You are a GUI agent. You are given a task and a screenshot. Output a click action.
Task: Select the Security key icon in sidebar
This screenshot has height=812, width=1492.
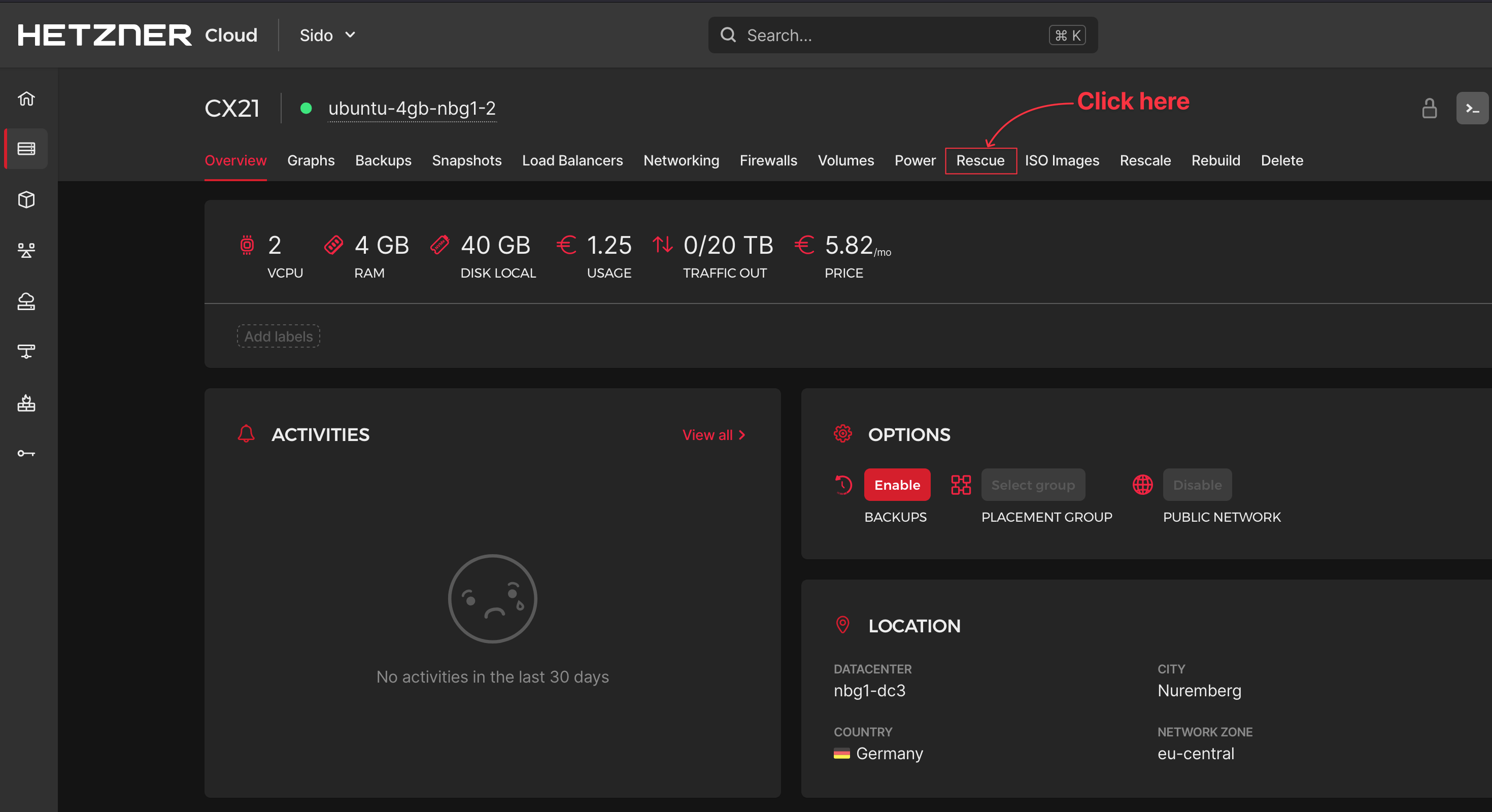(26, 454)
